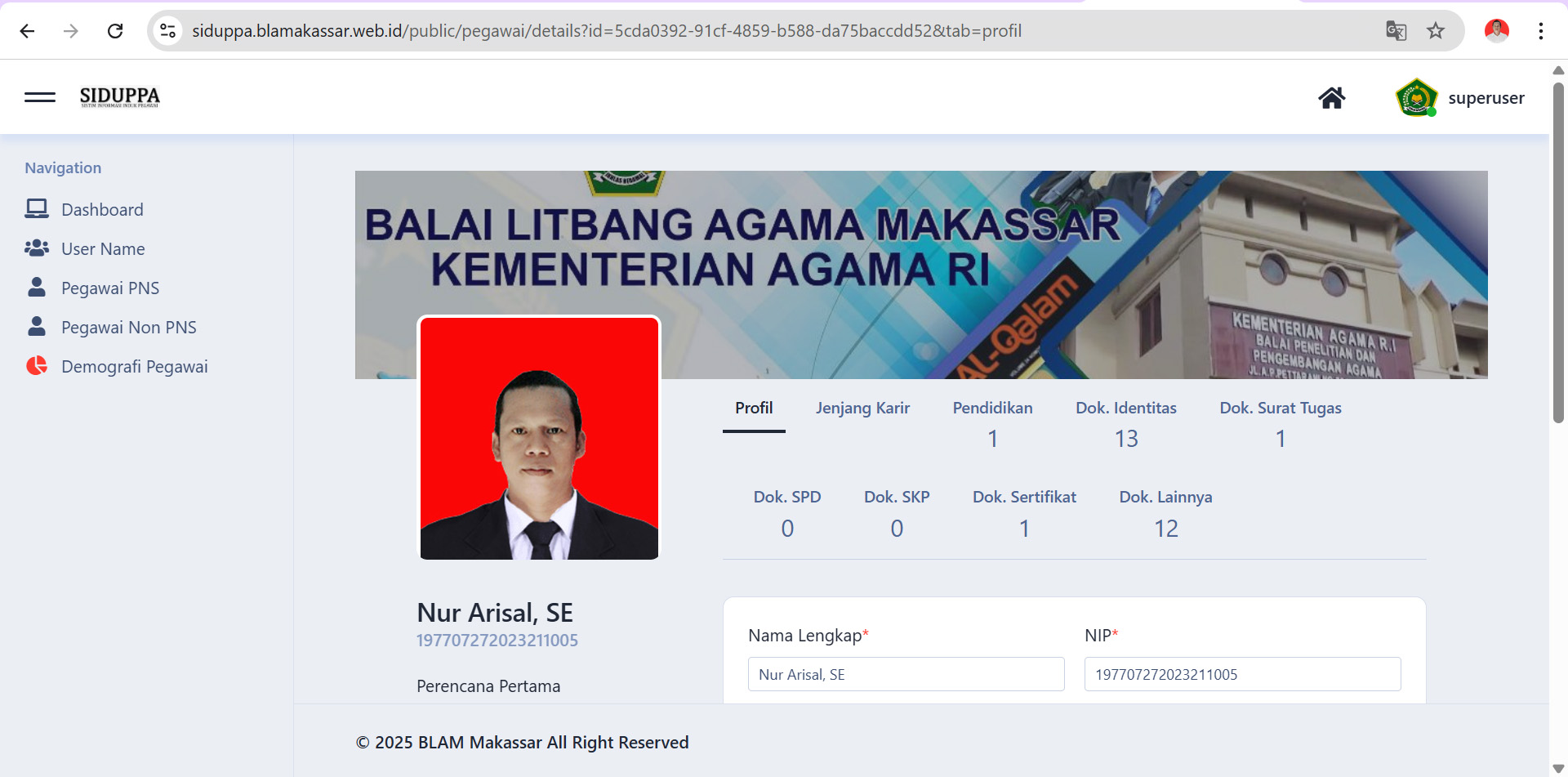The height and width of the screenshot is (777, 1568).
Task: Click Dashboard laptop icon in sidebar
Action: pos(37,209)
